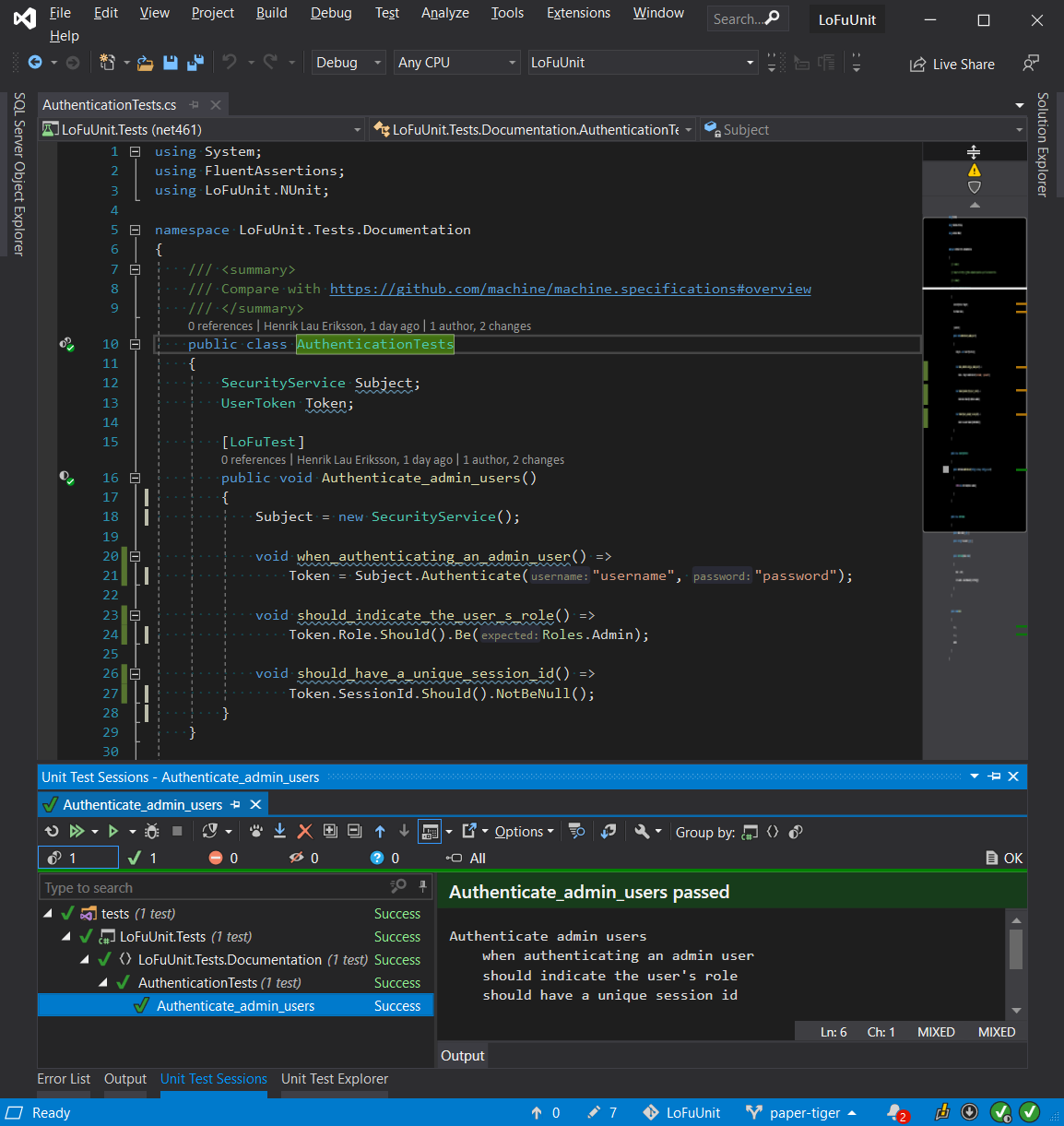Open the Analyze menu

point(445,13)
